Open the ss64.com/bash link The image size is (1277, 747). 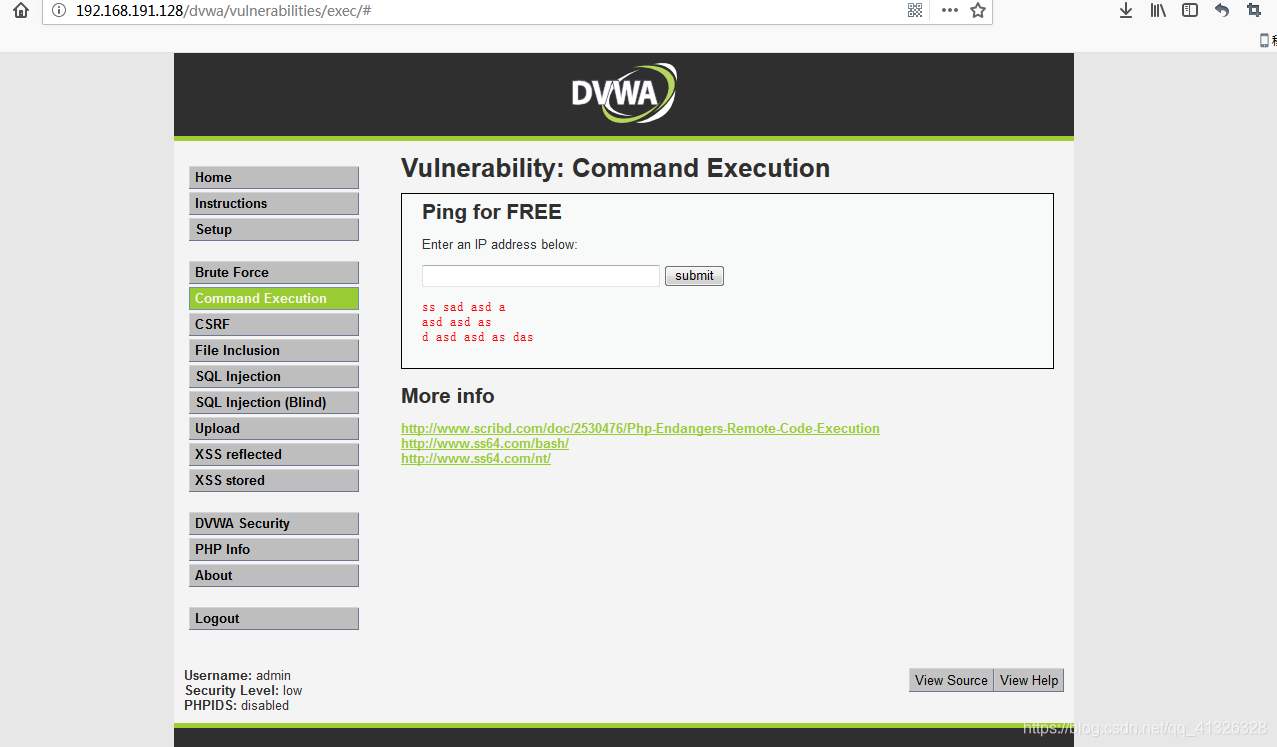pos(485,443)
